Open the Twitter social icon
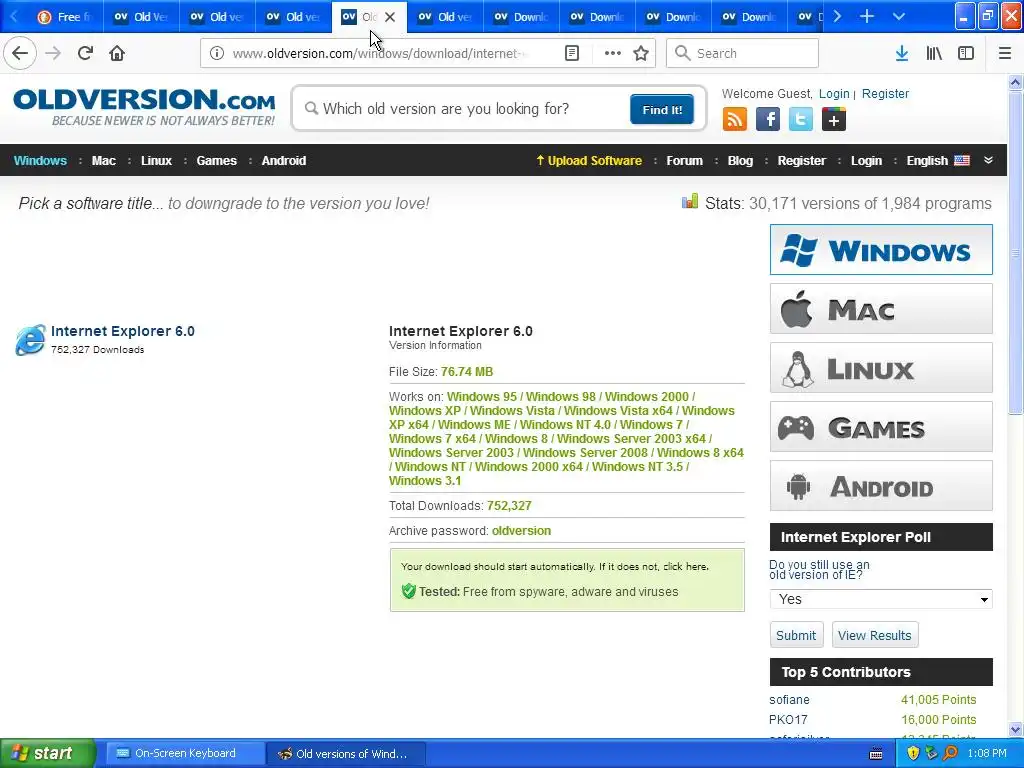 (801, 120)
